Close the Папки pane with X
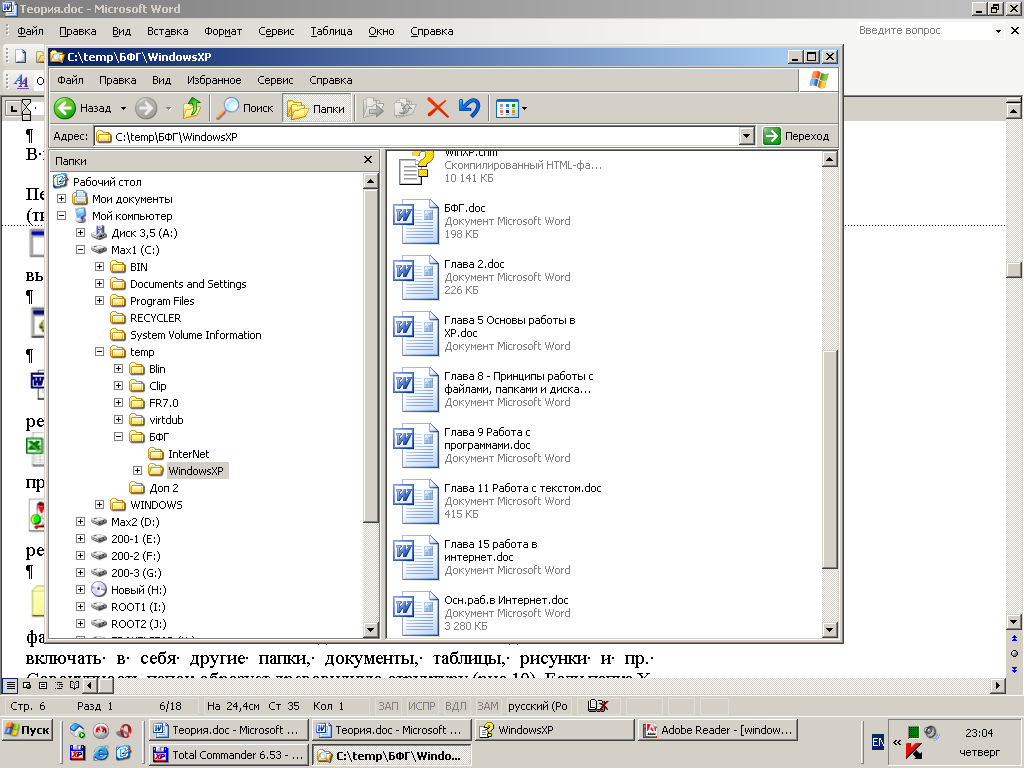This screenshot has height=768, width=1024. coord(368,160)
